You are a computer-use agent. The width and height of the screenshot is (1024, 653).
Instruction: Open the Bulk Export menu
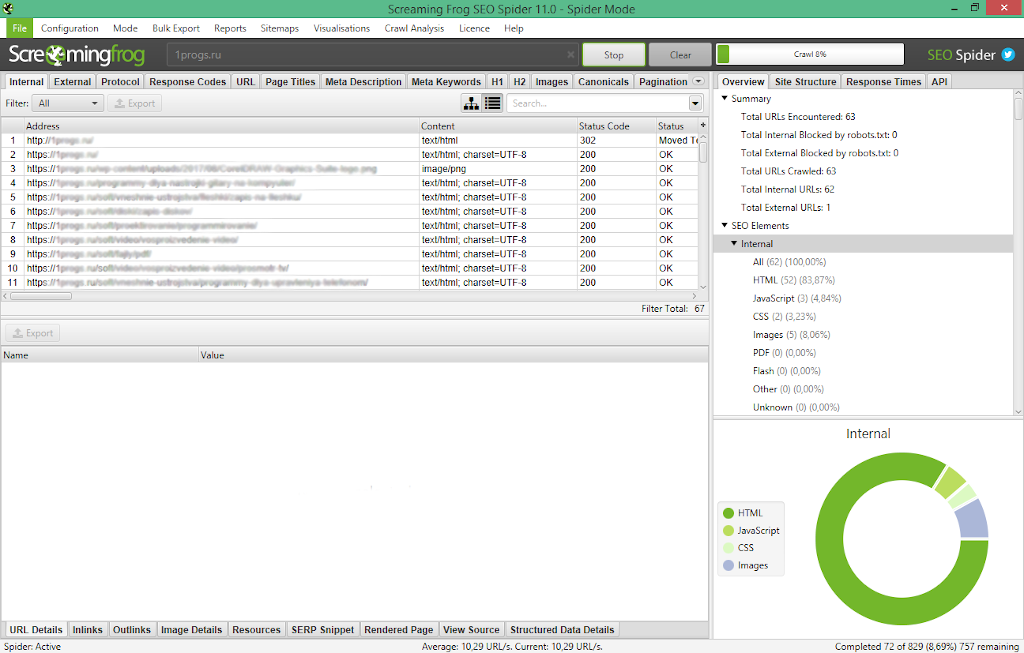point(176,28)
